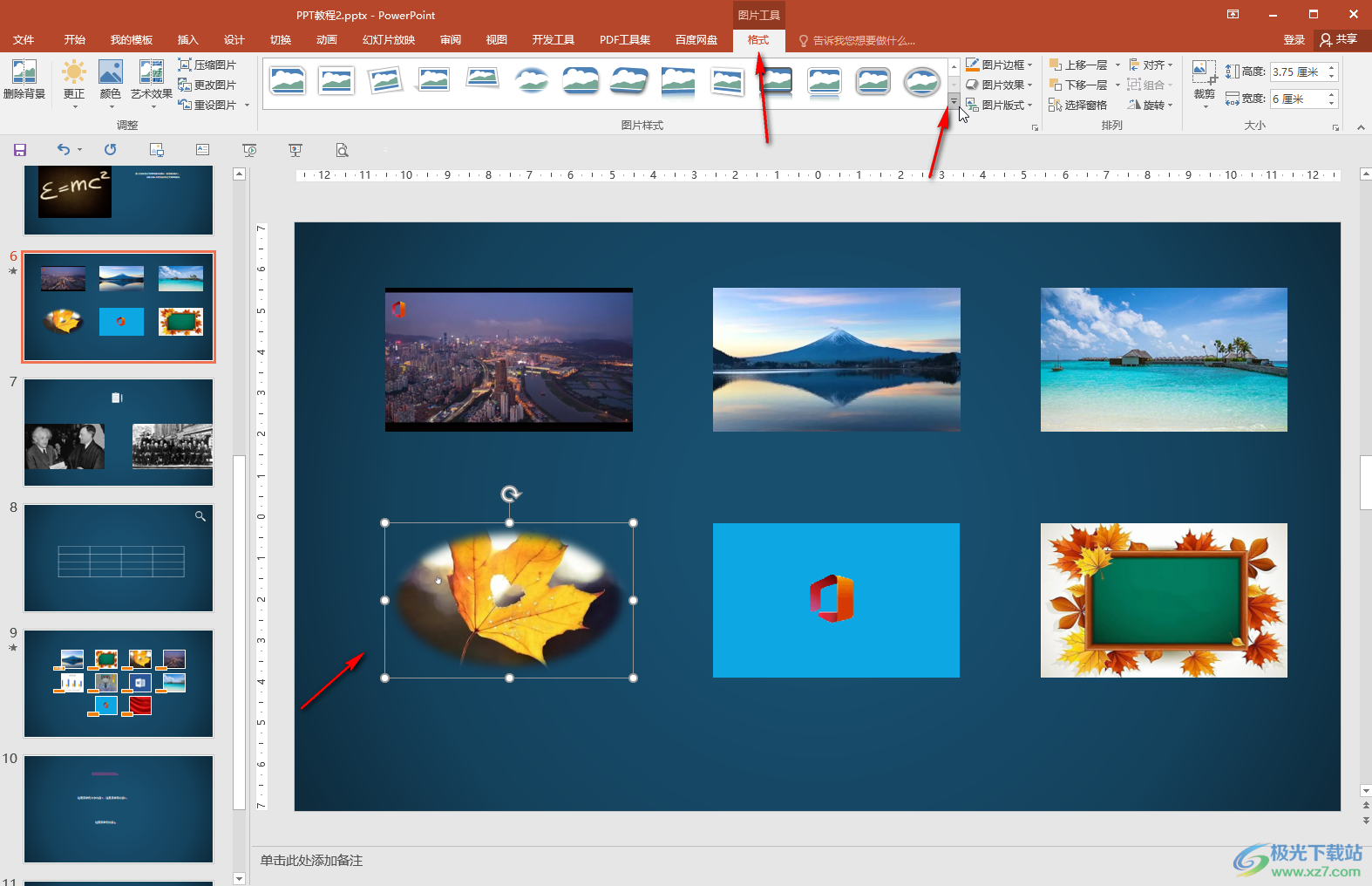Open the 图片效果 picture effects dropdown

(x=999, y=85)
